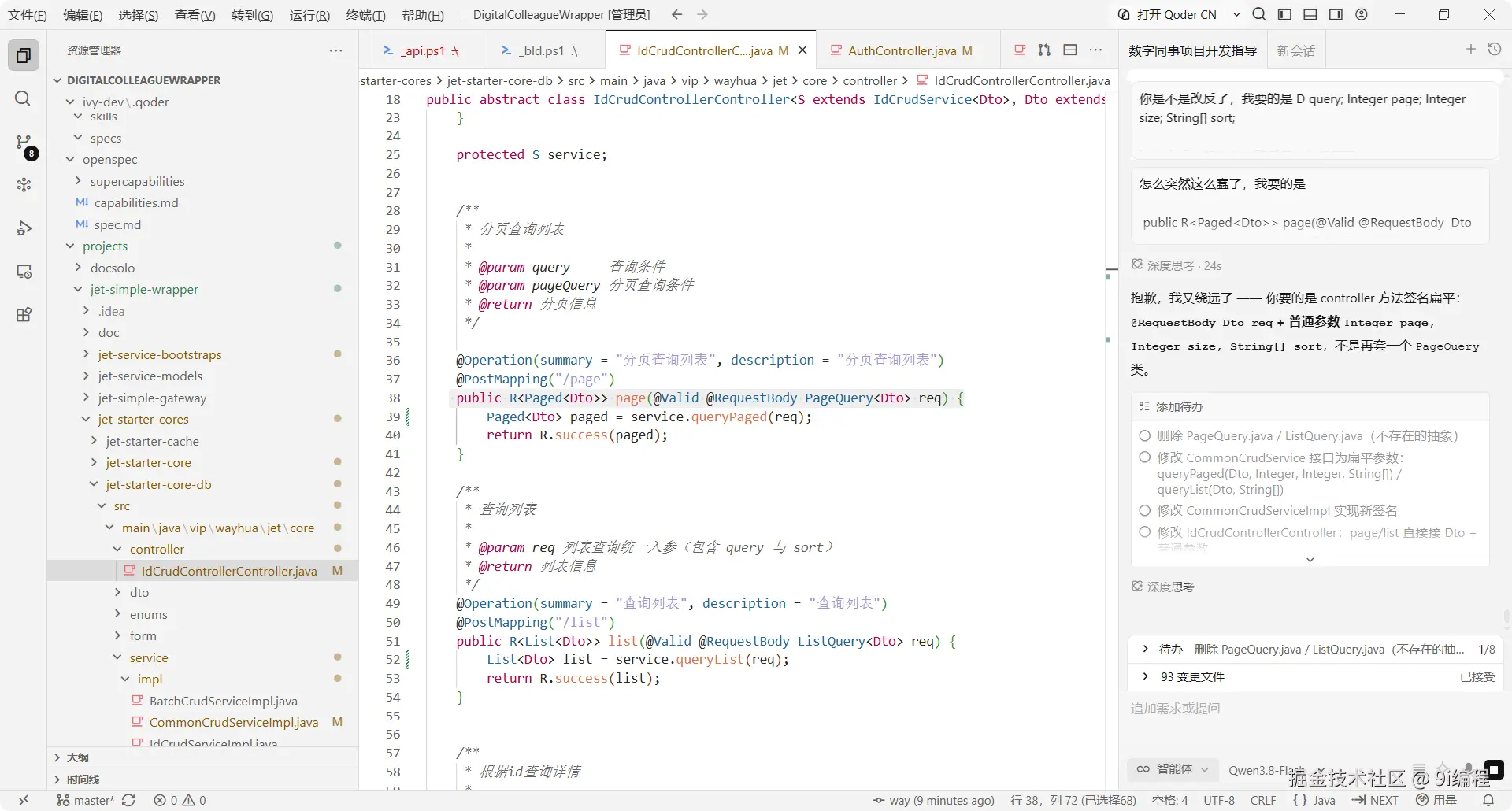Click the search icon in title bar
Screen dimensions: 1512x811
coord(1259,14)
